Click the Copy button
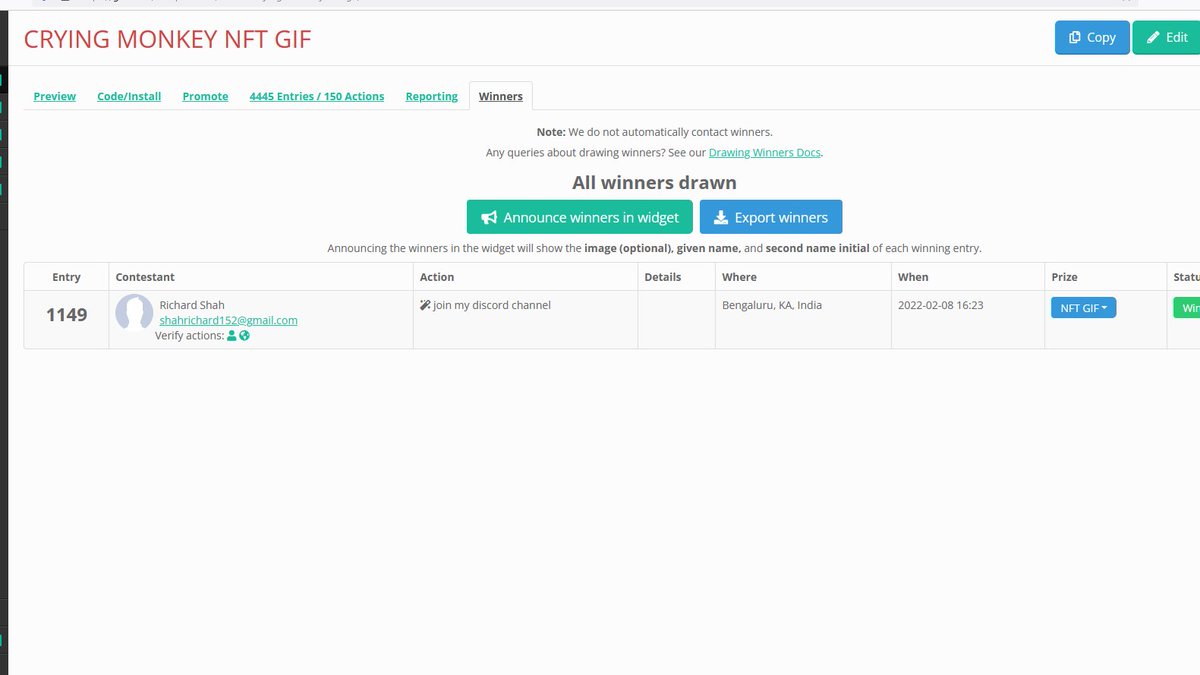The height and width of the screenshot is (675, 1200). tap(1092, 37)
